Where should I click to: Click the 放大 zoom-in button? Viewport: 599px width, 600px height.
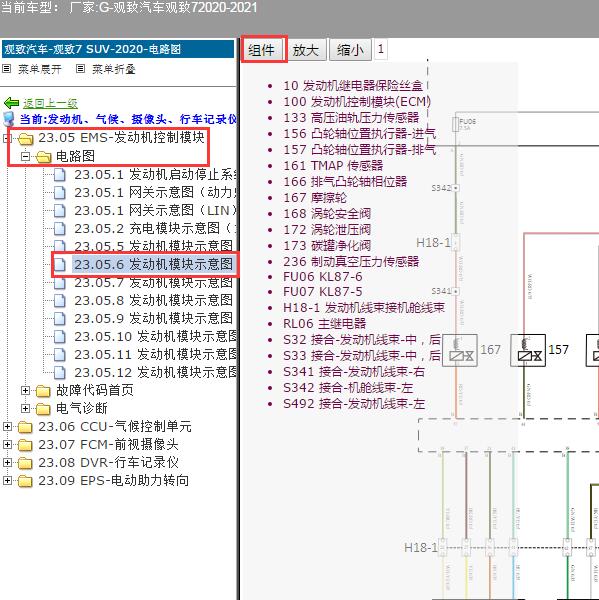point(306,50)
